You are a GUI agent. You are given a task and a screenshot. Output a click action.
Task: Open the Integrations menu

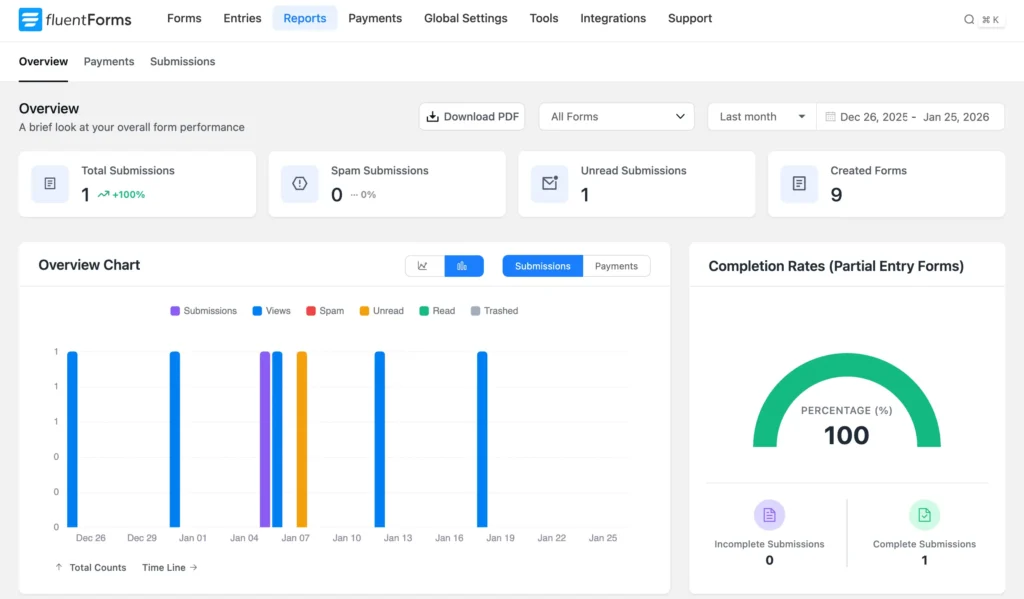(613, 18)
